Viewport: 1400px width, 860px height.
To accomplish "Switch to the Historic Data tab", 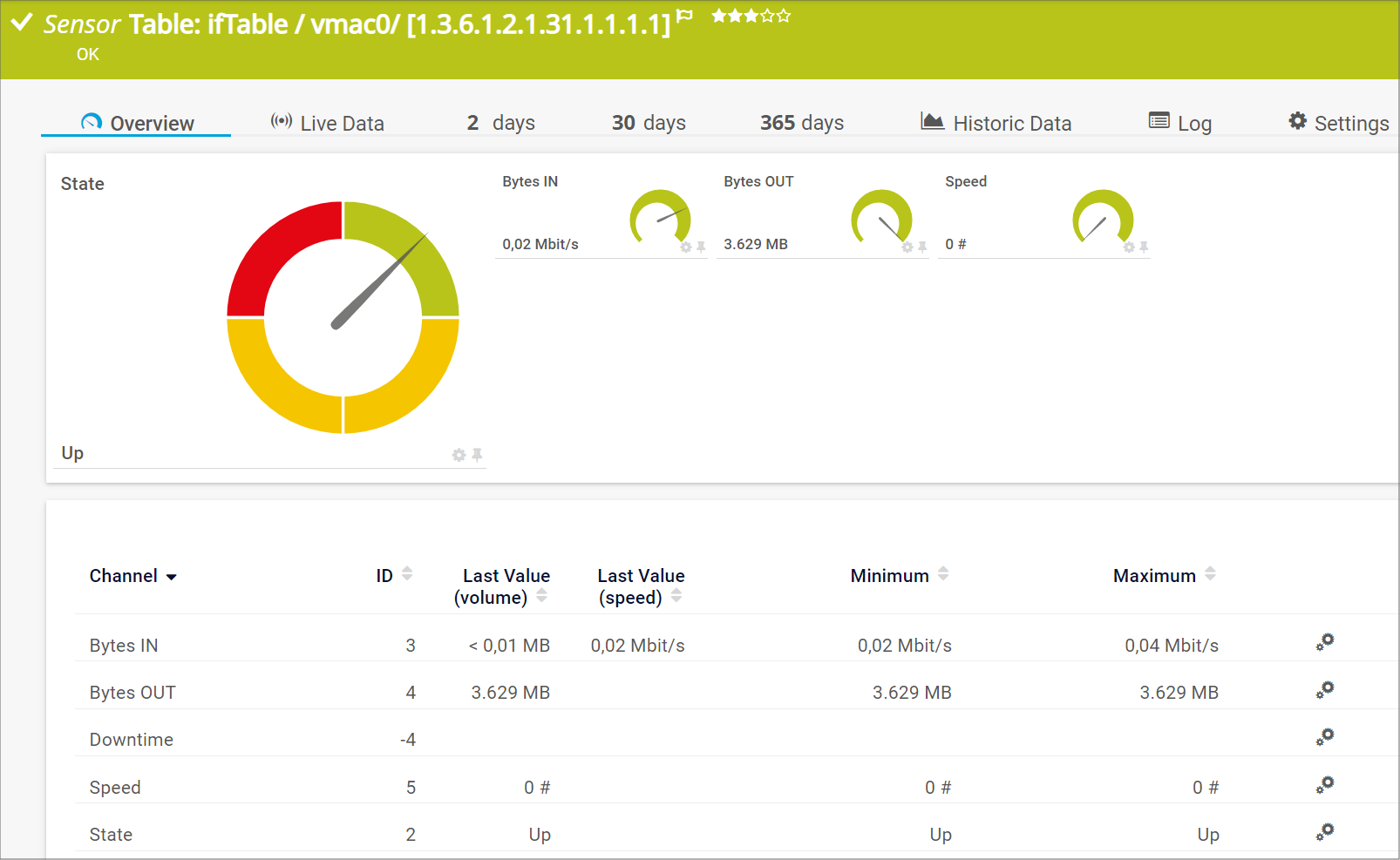I will tap(996, 123).
